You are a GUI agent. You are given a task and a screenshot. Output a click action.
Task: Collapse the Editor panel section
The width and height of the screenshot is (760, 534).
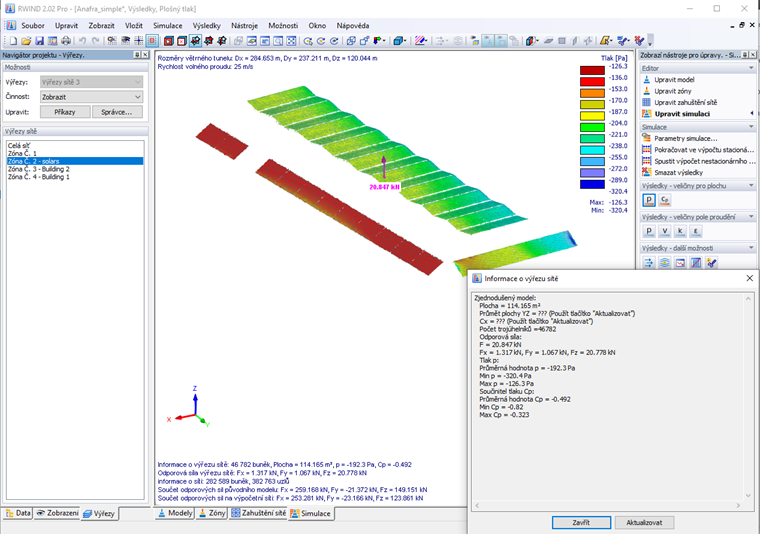(751, 68)
